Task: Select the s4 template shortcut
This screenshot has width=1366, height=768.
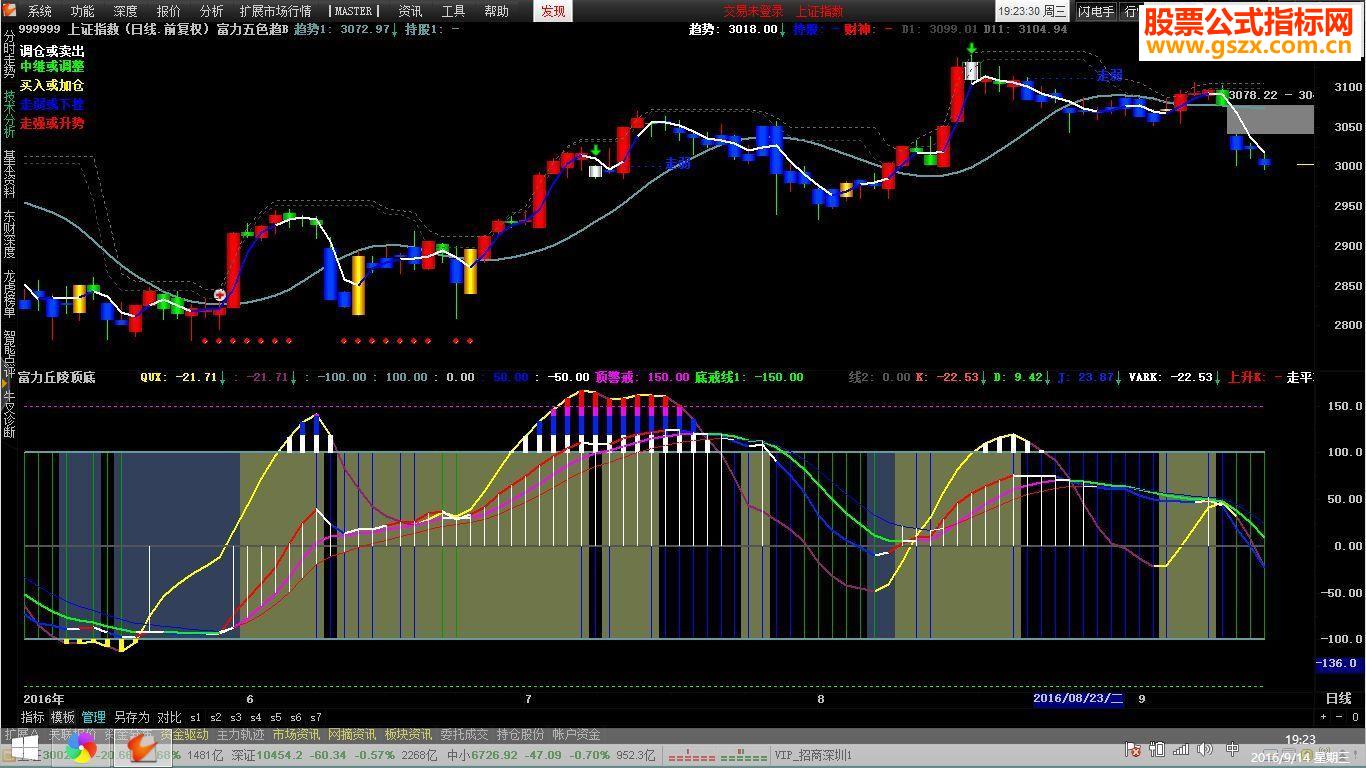Action: click(x=255, y=717)
